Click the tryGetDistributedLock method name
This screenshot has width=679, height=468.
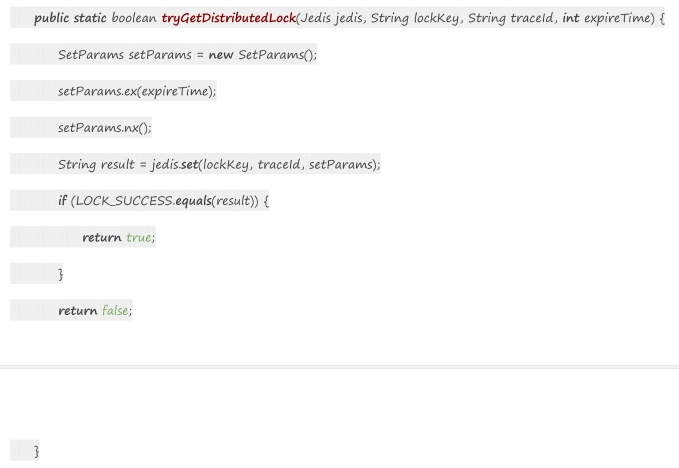228,20
